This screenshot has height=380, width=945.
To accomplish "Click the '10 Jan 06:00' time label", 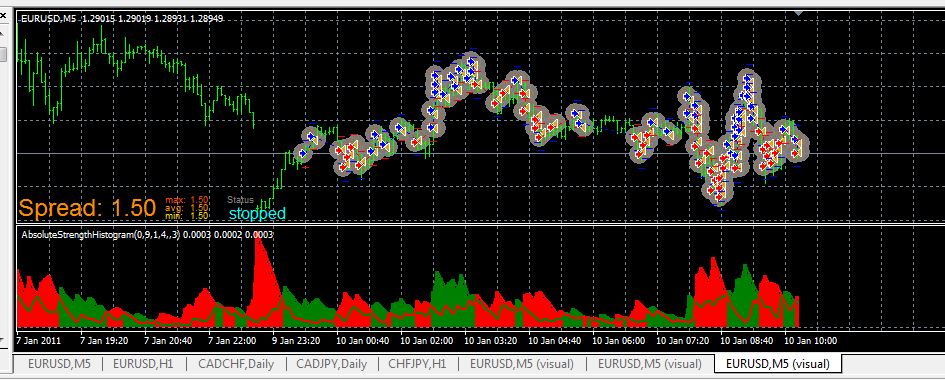I will click(618, 341).
